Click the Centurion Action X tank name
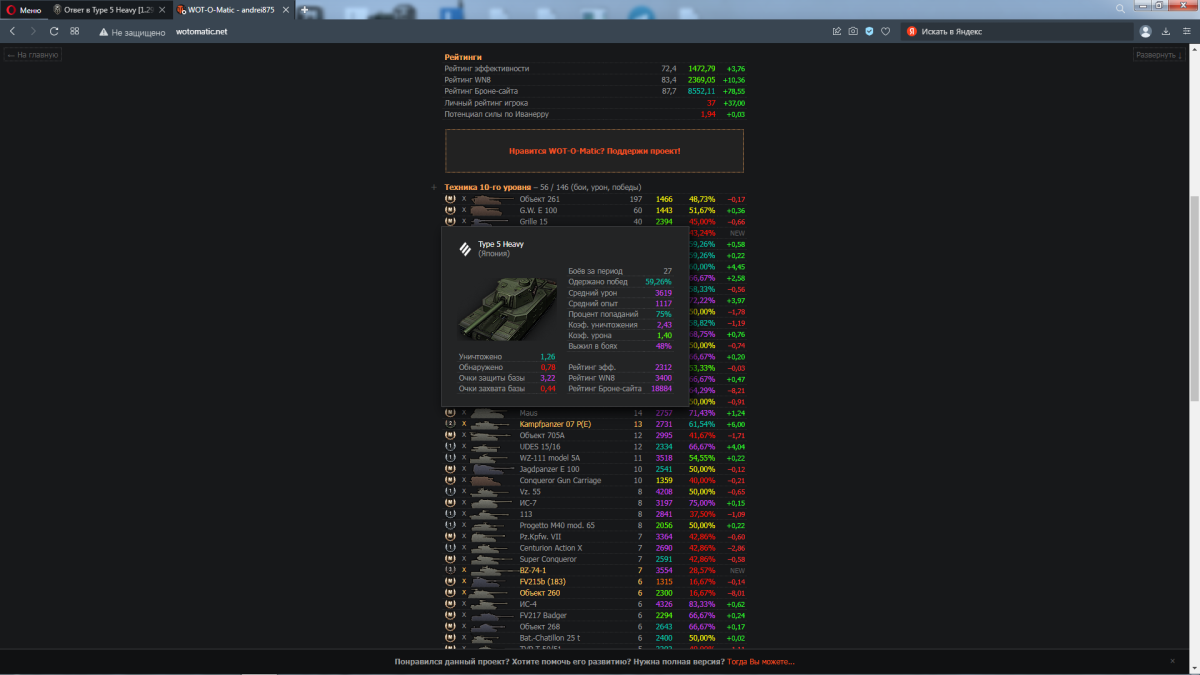Screen dimensions: 1200x675 pyautogui.click(x=550, y=548)
